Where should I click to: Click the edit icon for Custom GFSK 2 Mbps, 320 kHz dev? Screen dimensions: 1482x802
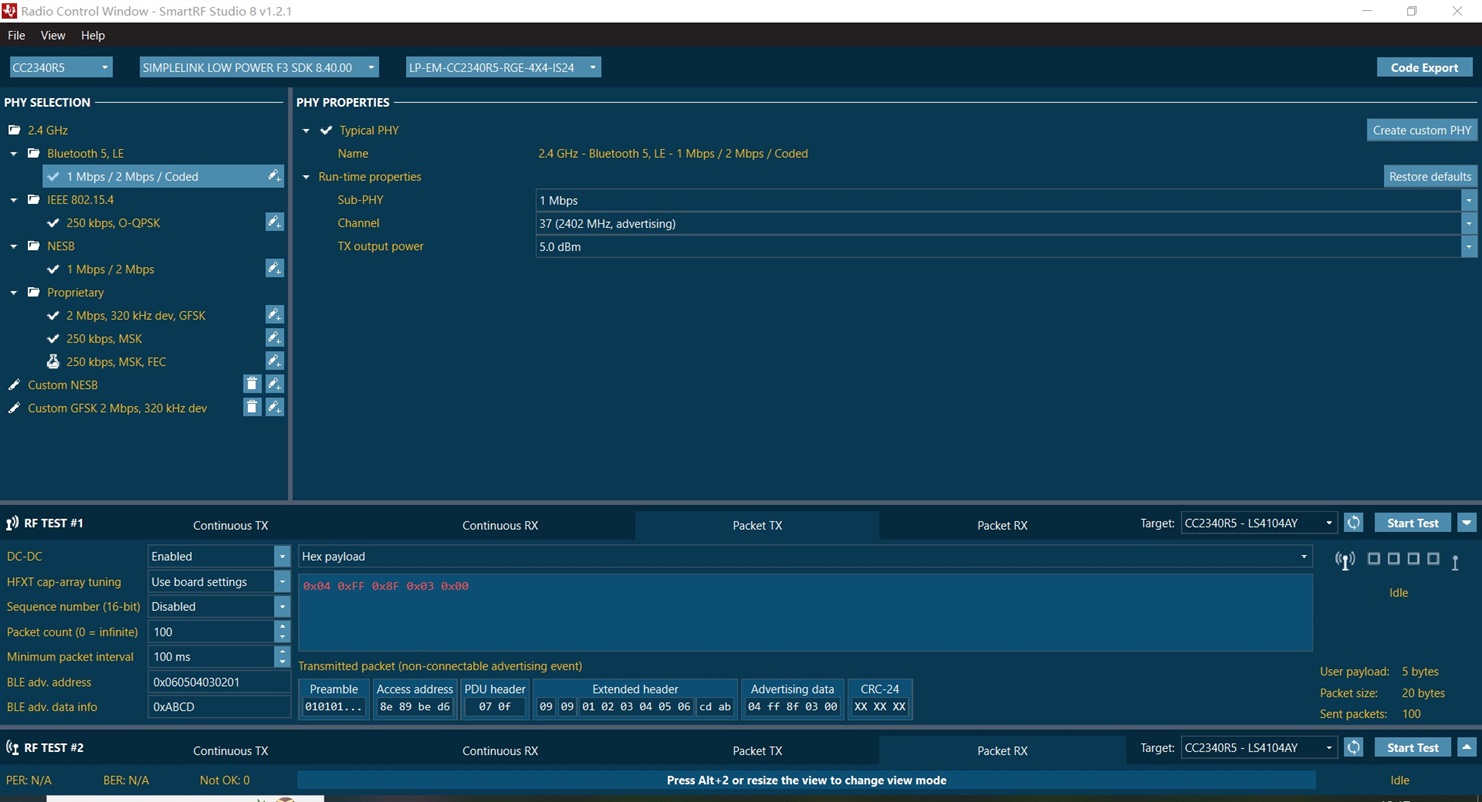click(x=274, y=407)
